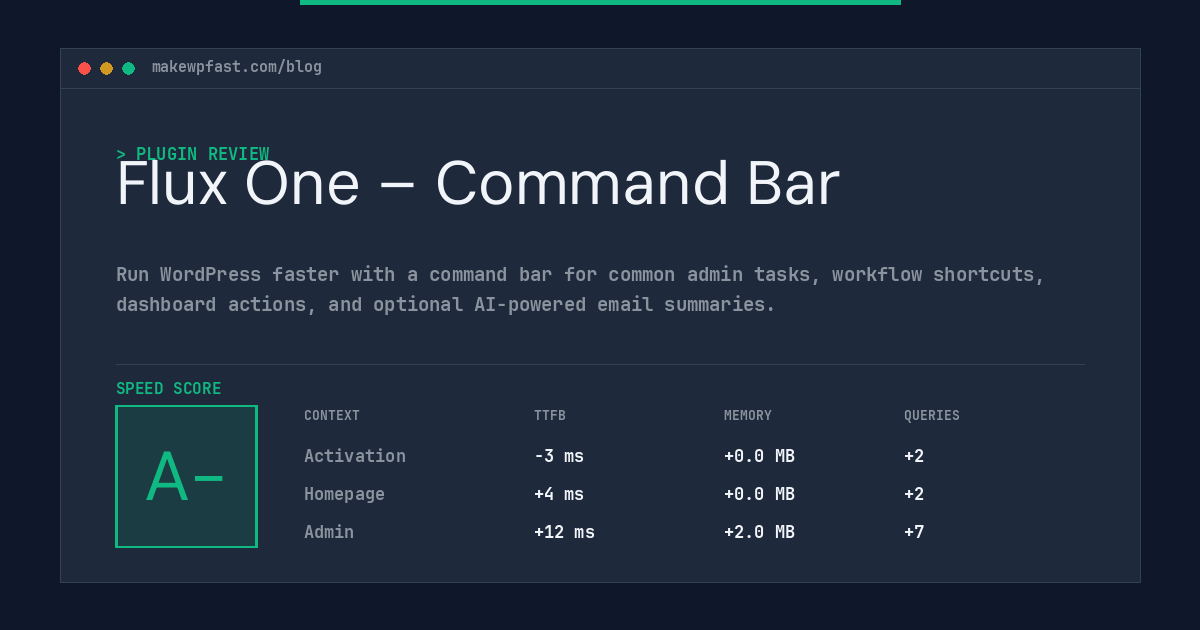Screen dimensions: 1200x630
Task: Click the Admin row label
Action: pos(329,532)
